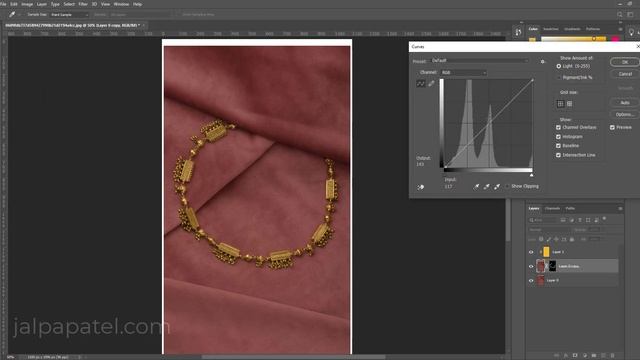The image size is (640, 360).
Task: Toggle the Channel Overlays checkbox
Action: point(558,127)
